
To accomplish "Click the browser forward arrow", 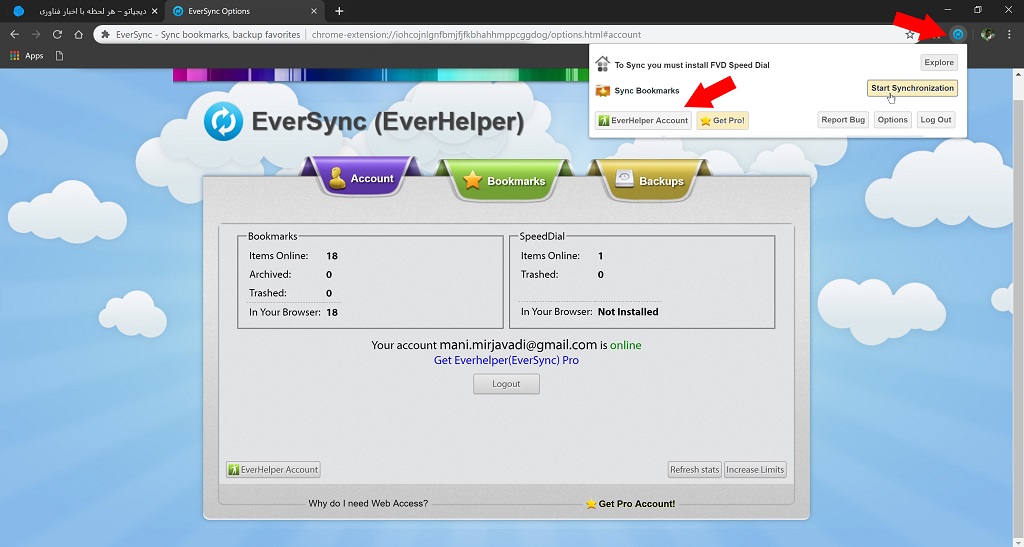I will coord(36,35).
